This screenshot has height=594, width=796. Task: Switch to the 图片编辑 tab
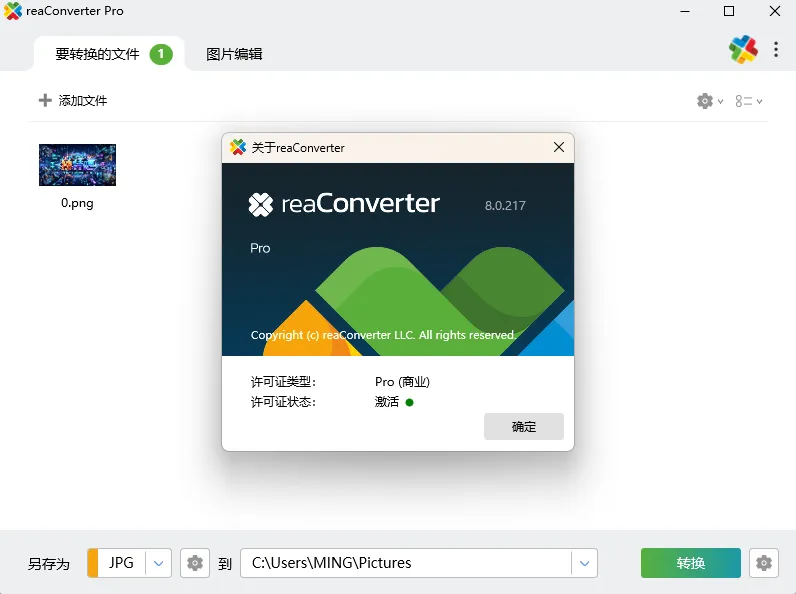234,54
